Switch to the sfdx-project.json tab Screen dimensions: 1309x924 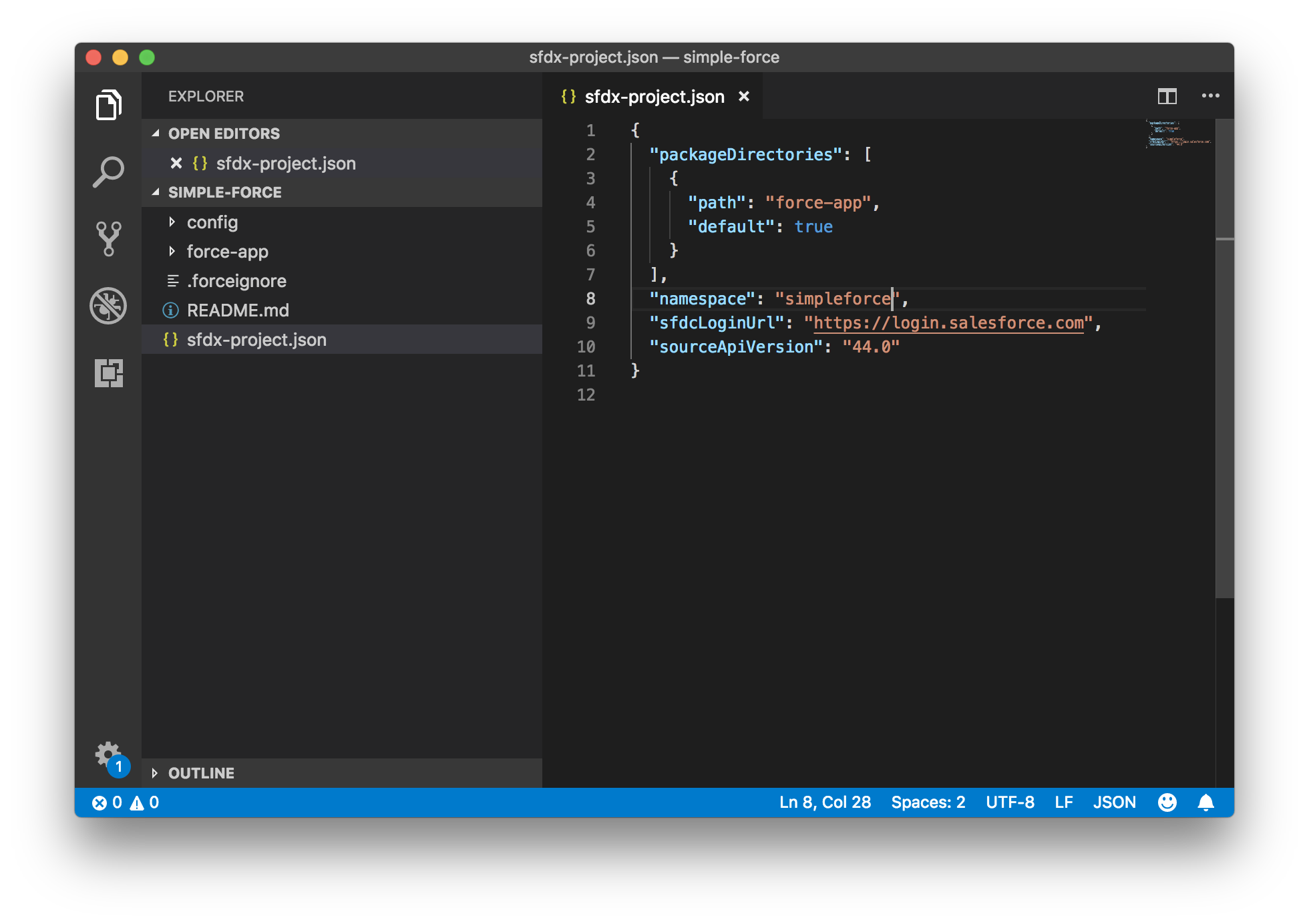[x=654, y=96]
